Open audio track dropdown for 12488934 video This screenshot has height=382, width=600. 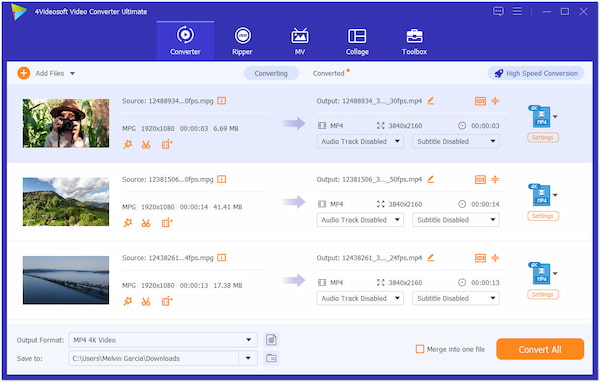[360, 141]
